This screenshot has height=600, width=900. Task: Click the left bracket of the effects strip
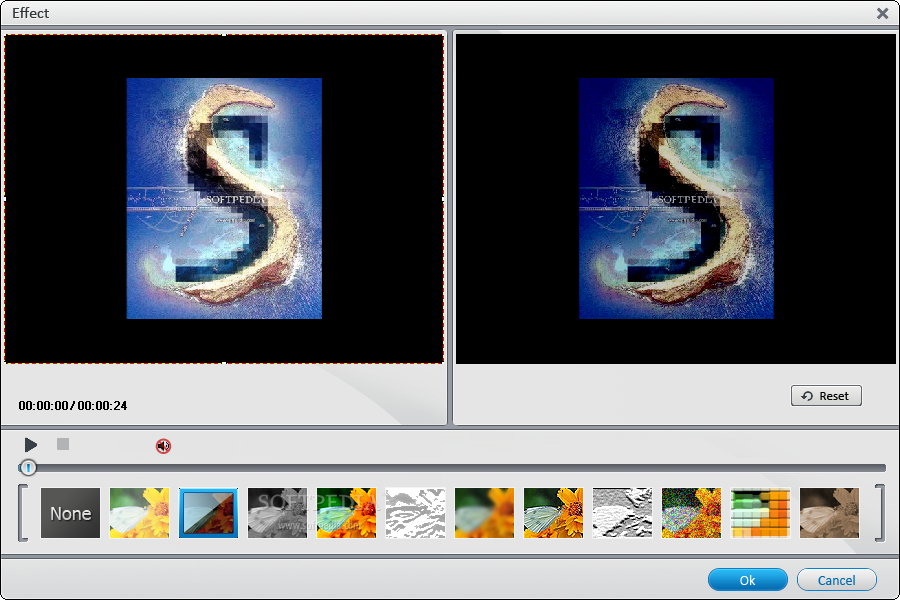(x=23, y=513)
